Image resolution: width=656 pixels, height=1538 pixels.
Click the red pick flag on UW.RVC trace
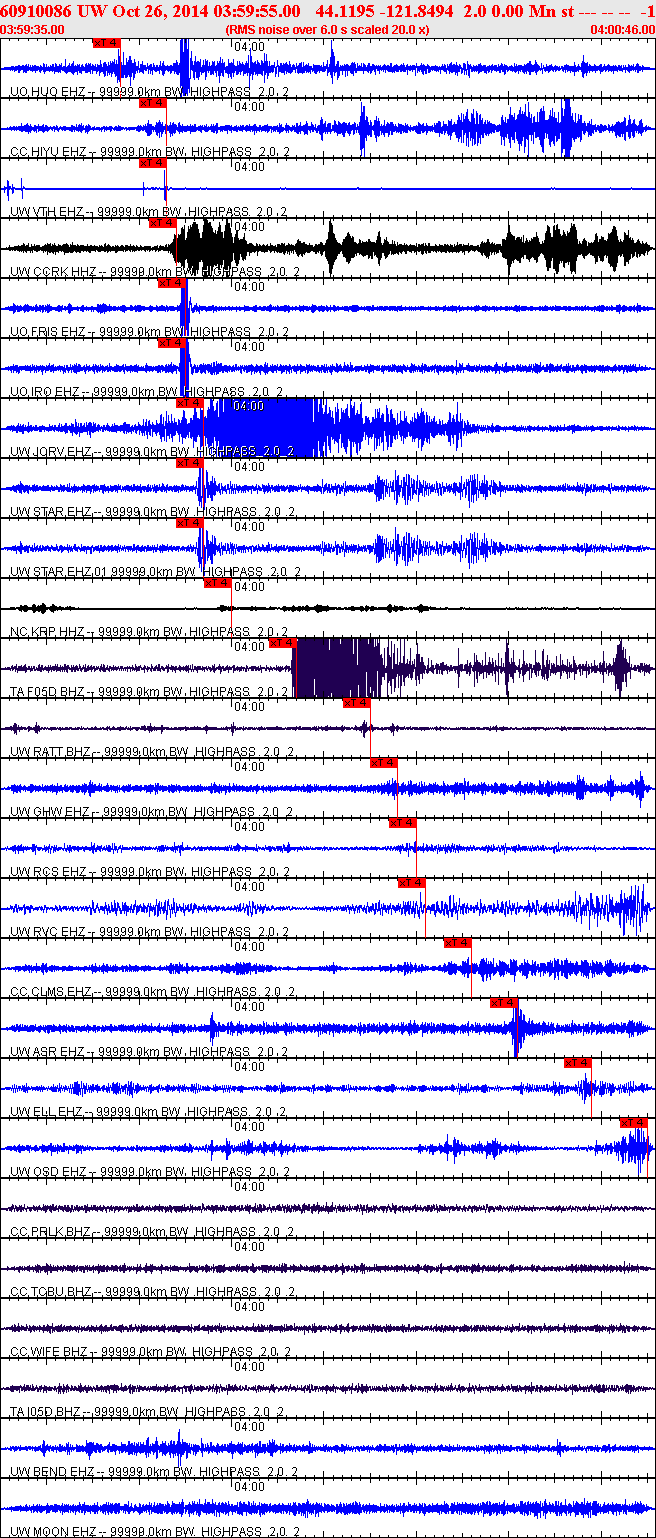pos(412,883)
